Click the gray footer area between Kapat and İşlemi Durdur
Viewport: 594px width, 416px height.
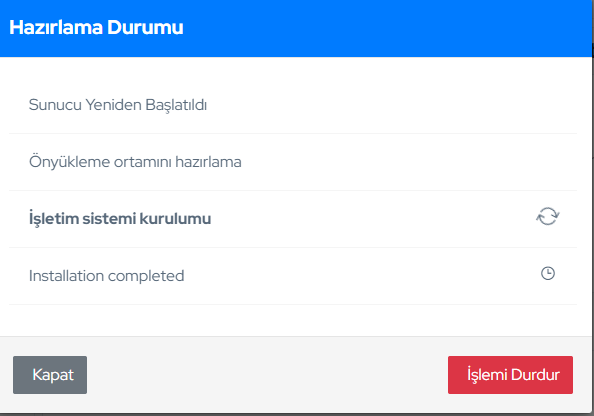click(x=265, y=375)
